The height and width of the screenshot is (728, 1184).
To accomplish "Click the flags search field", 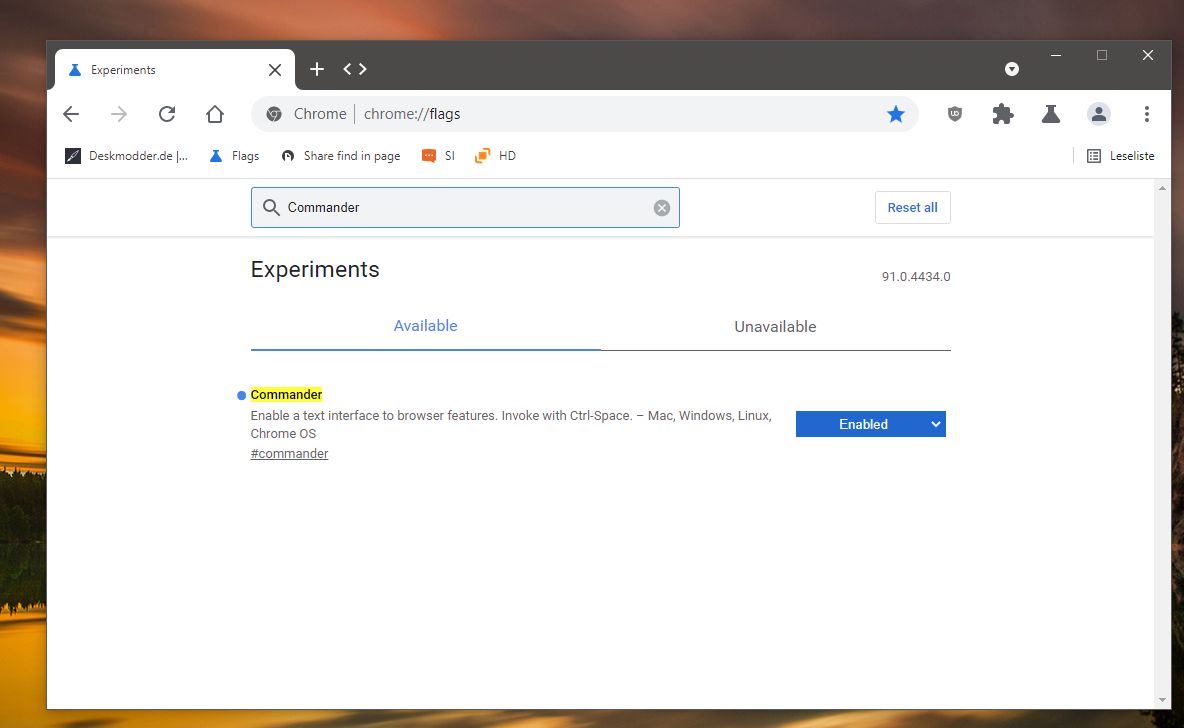I will [465, 208].
